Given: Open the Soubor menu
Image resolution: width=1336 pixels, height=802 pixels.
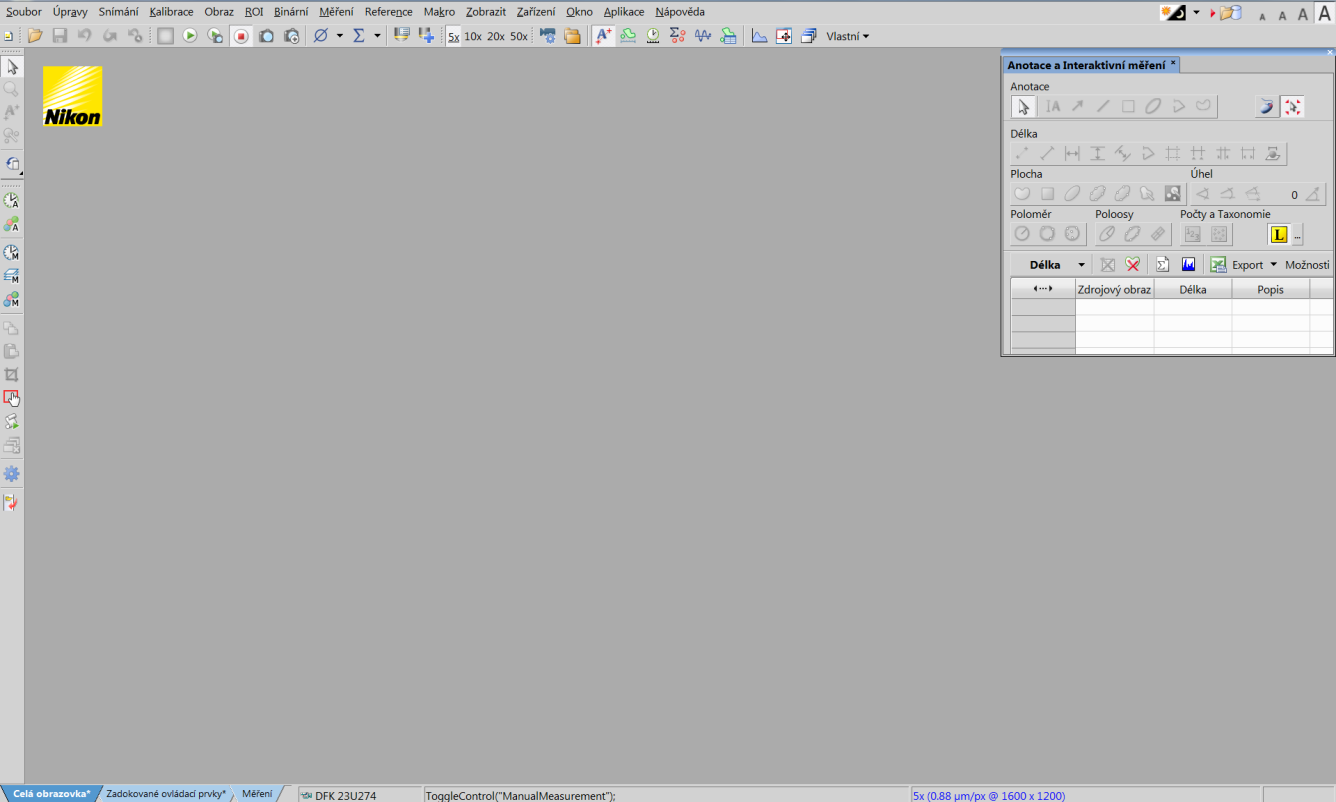Looking at the screenshot, I should pyautogui.click(x=24, y=12).
